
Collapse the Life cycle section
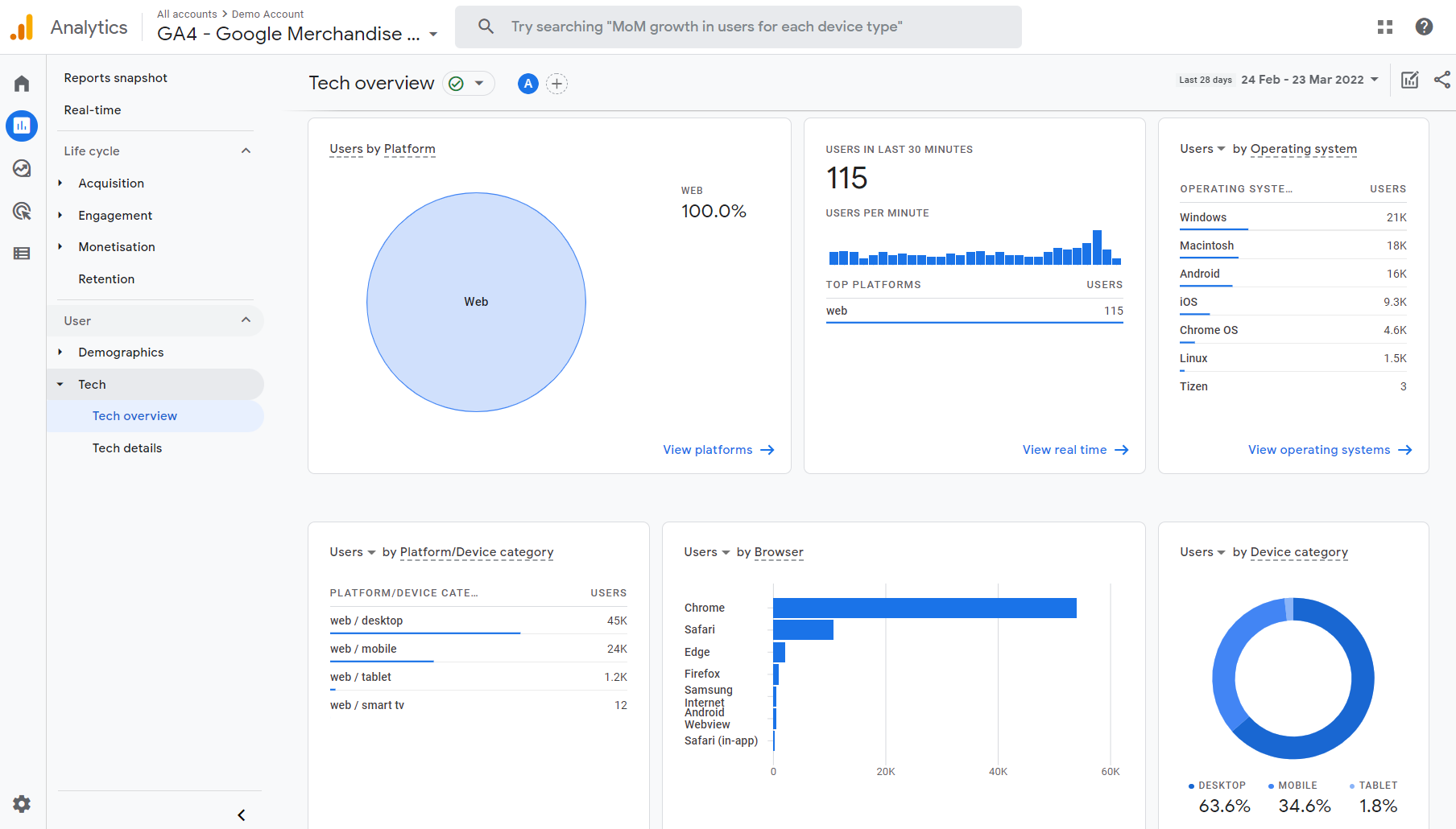coord(246,151)
